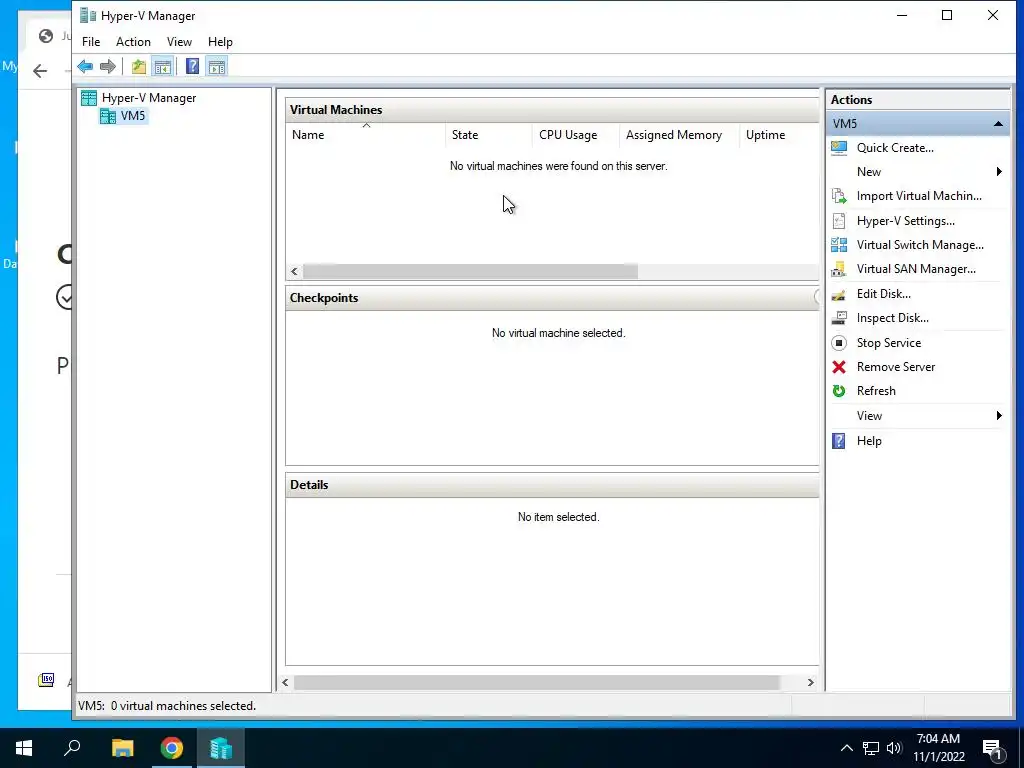1024x768 pixels.
Task: Open the Action menu
Action: point(133,42)
